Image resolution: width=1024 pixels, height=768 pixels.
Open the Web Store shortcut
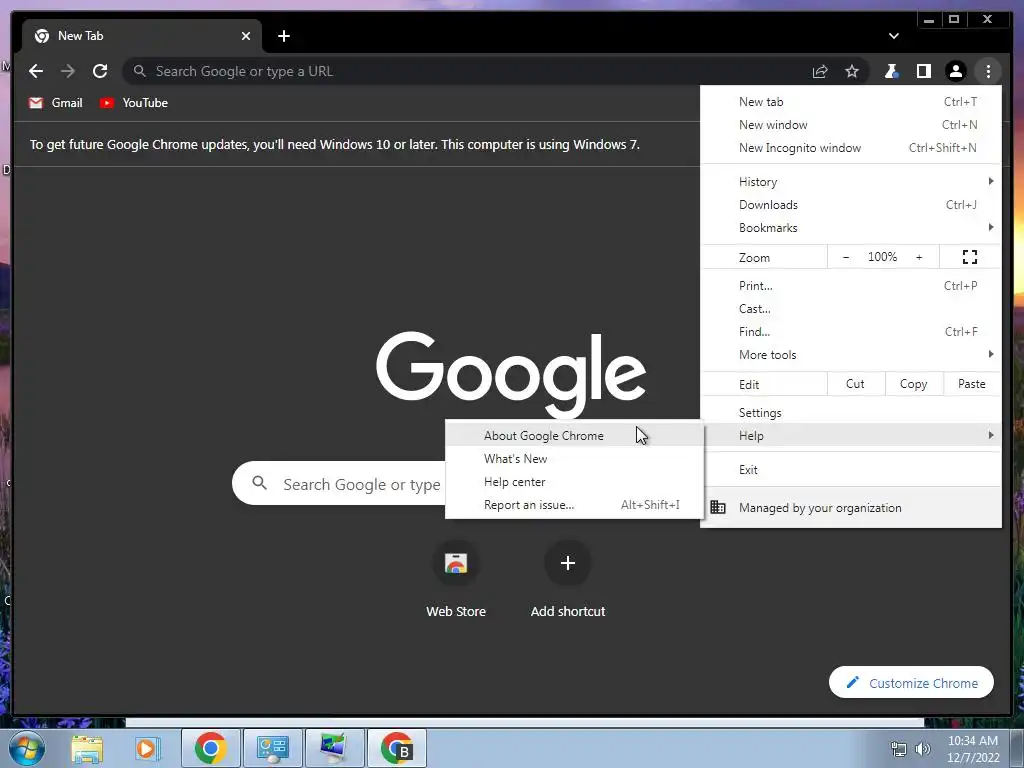(456, 579)
